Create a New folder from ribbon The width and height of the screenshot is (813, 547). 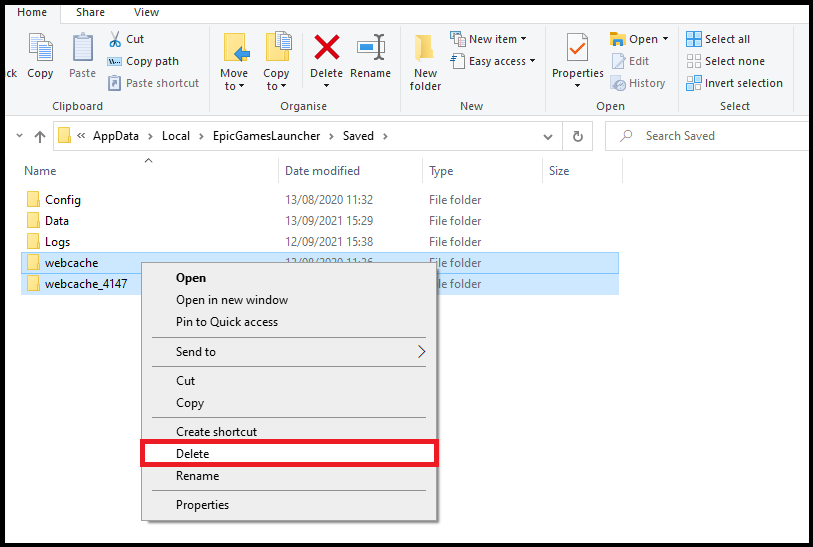[x=425, y=61]
